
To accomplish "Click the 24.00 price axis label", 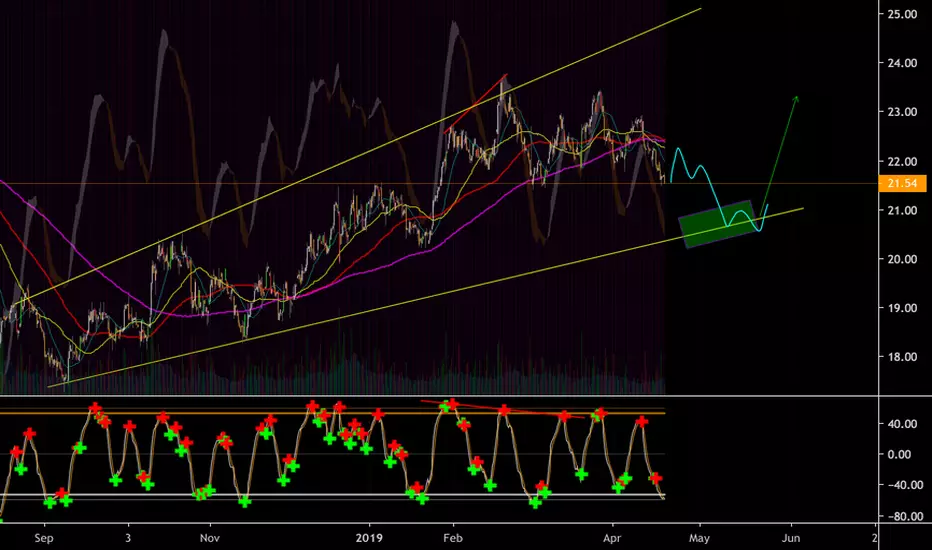I will coord(902,63).
